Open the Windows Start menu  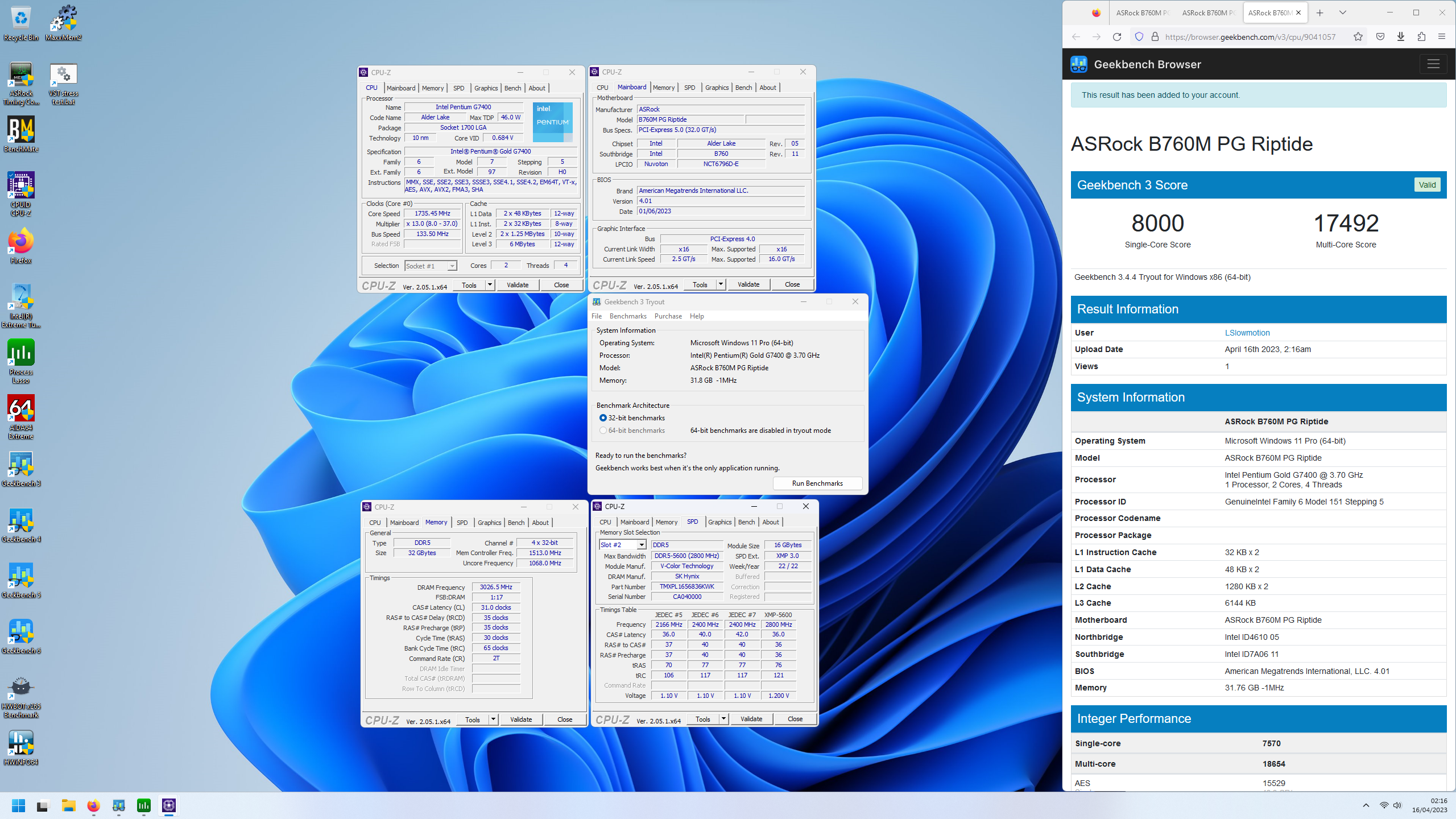tap(18, 805)
